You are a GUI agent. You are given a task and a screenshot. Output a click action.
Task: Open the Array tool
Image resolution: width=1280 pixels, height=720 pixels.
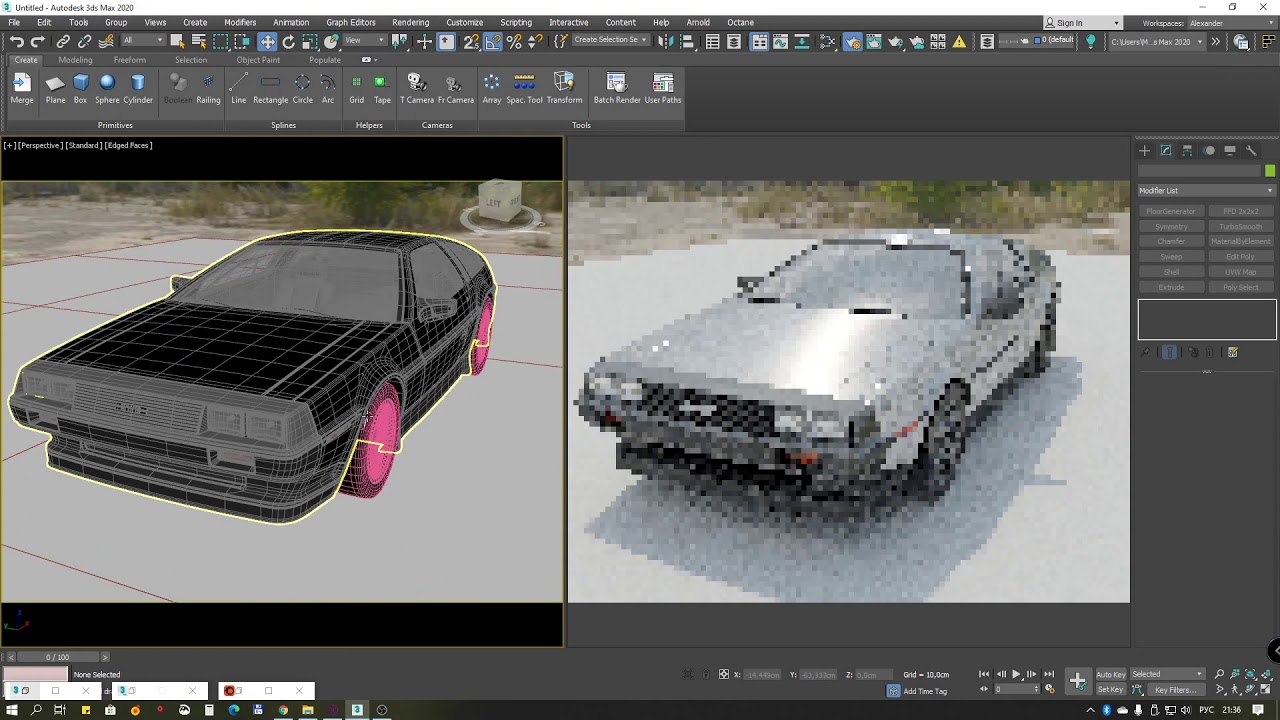tap(491, 88)
